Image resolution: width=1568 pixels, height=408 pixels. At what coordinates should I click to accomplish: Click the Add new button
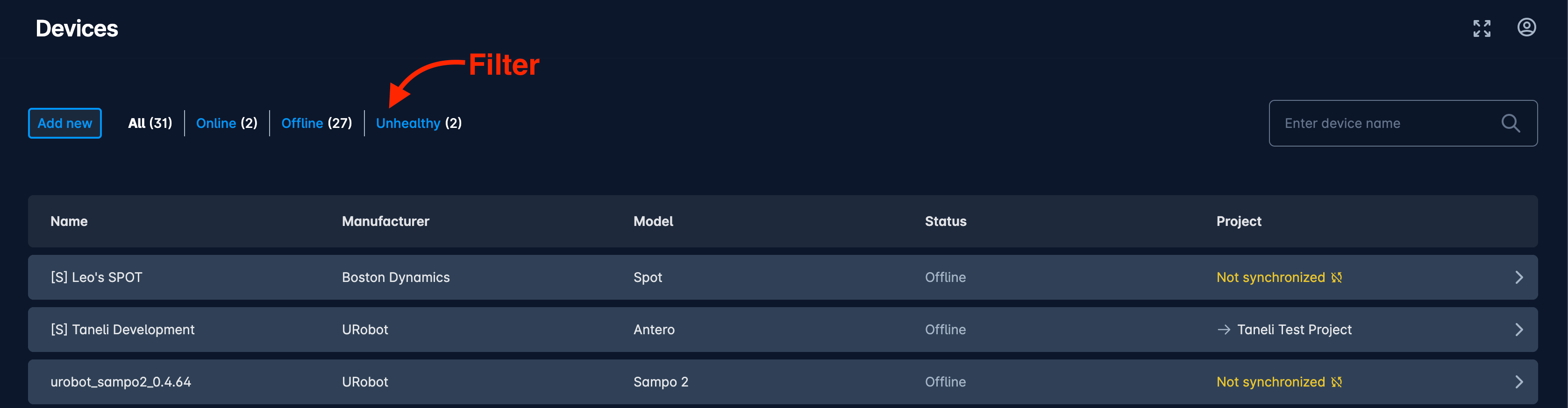coord(64,123)
